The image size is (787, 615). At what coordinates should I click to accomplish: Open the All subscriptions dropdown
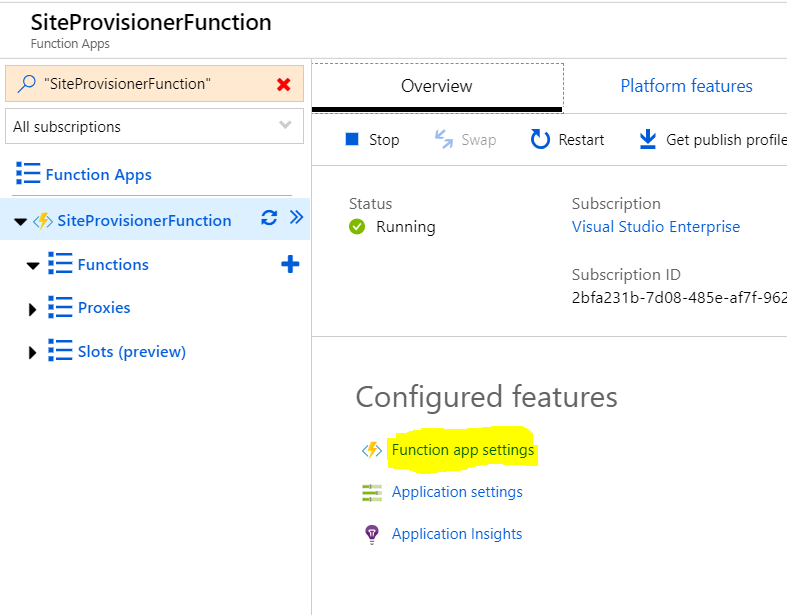click(x=155, y=127)
